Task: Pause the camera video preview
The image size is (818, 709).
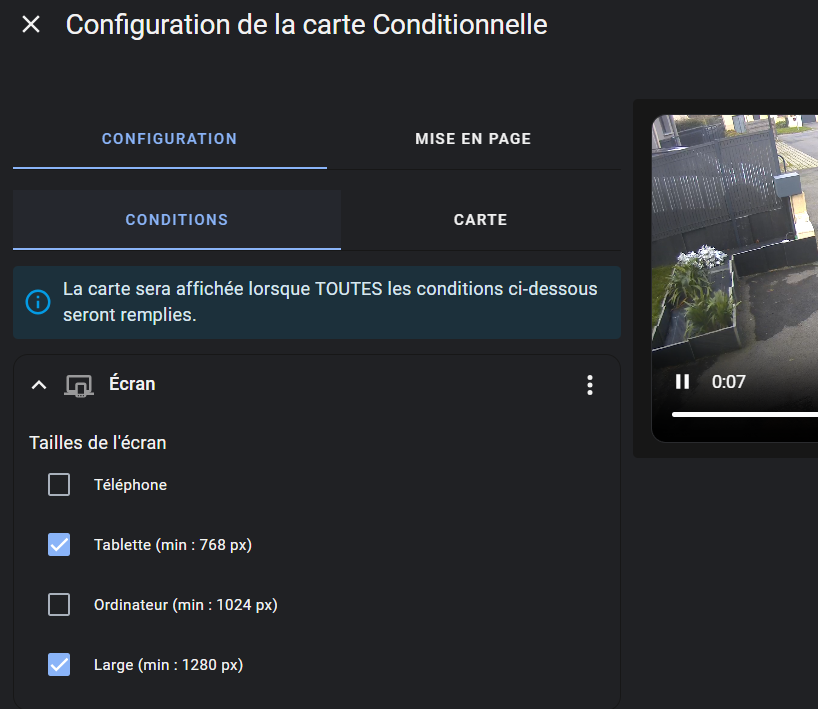Action: 682,382
